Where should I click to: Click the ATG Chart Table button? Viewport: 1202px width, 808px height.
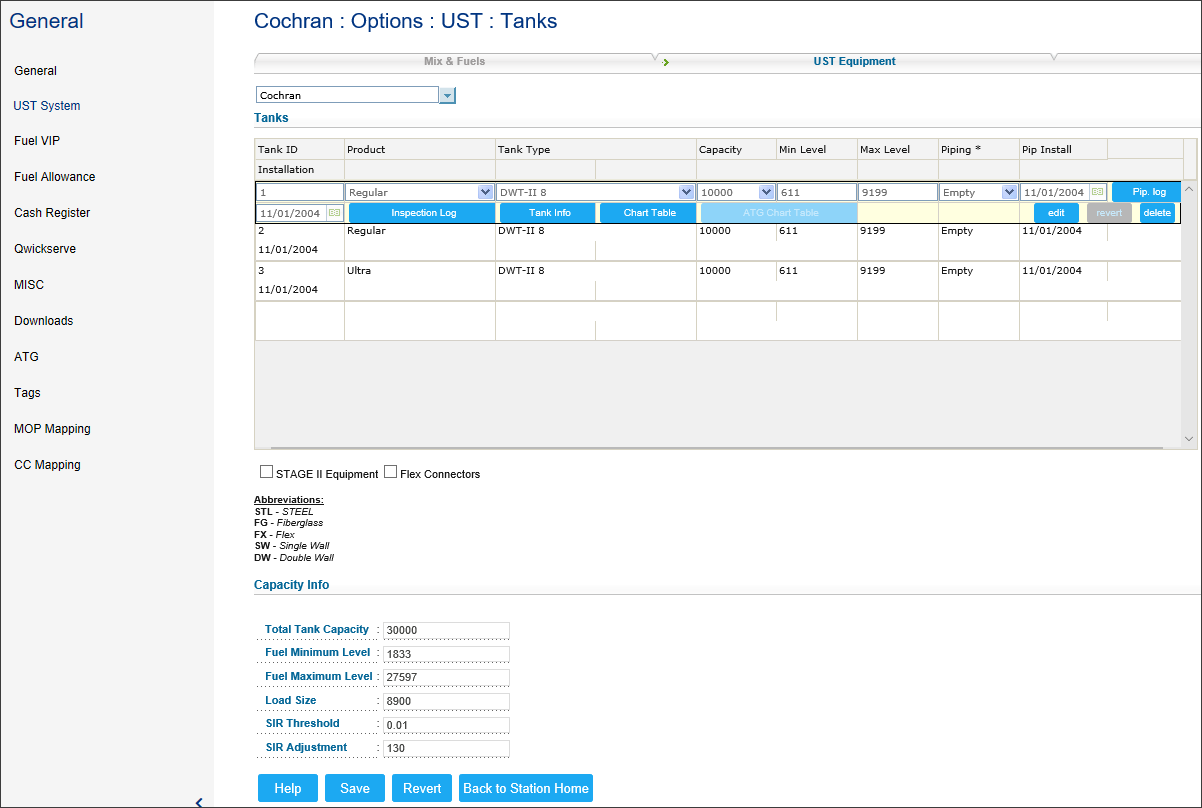click(x=780, y=213)
